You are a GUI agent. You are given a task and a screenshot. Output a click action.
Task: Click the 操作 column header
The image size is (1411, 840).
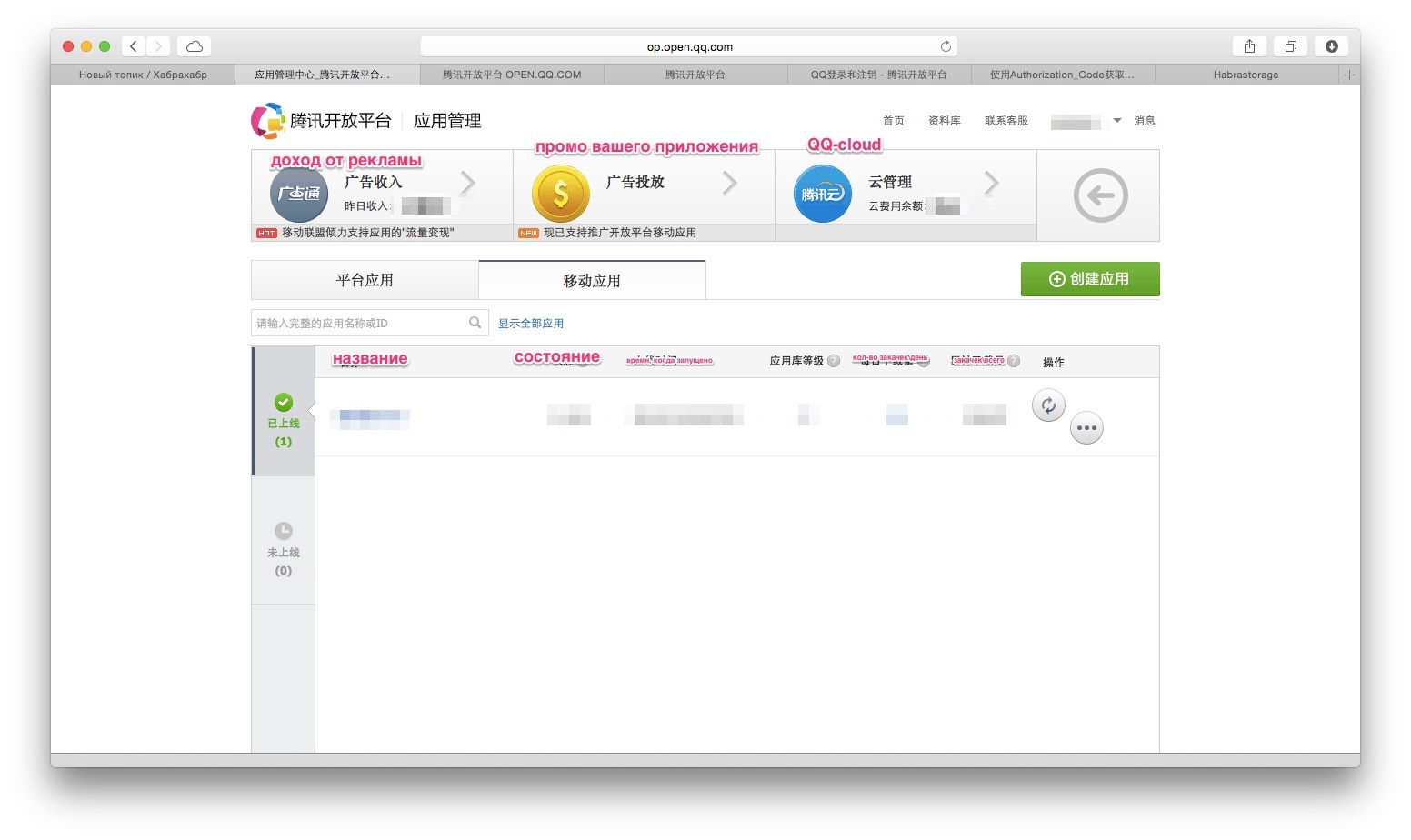click(1054, 362)
